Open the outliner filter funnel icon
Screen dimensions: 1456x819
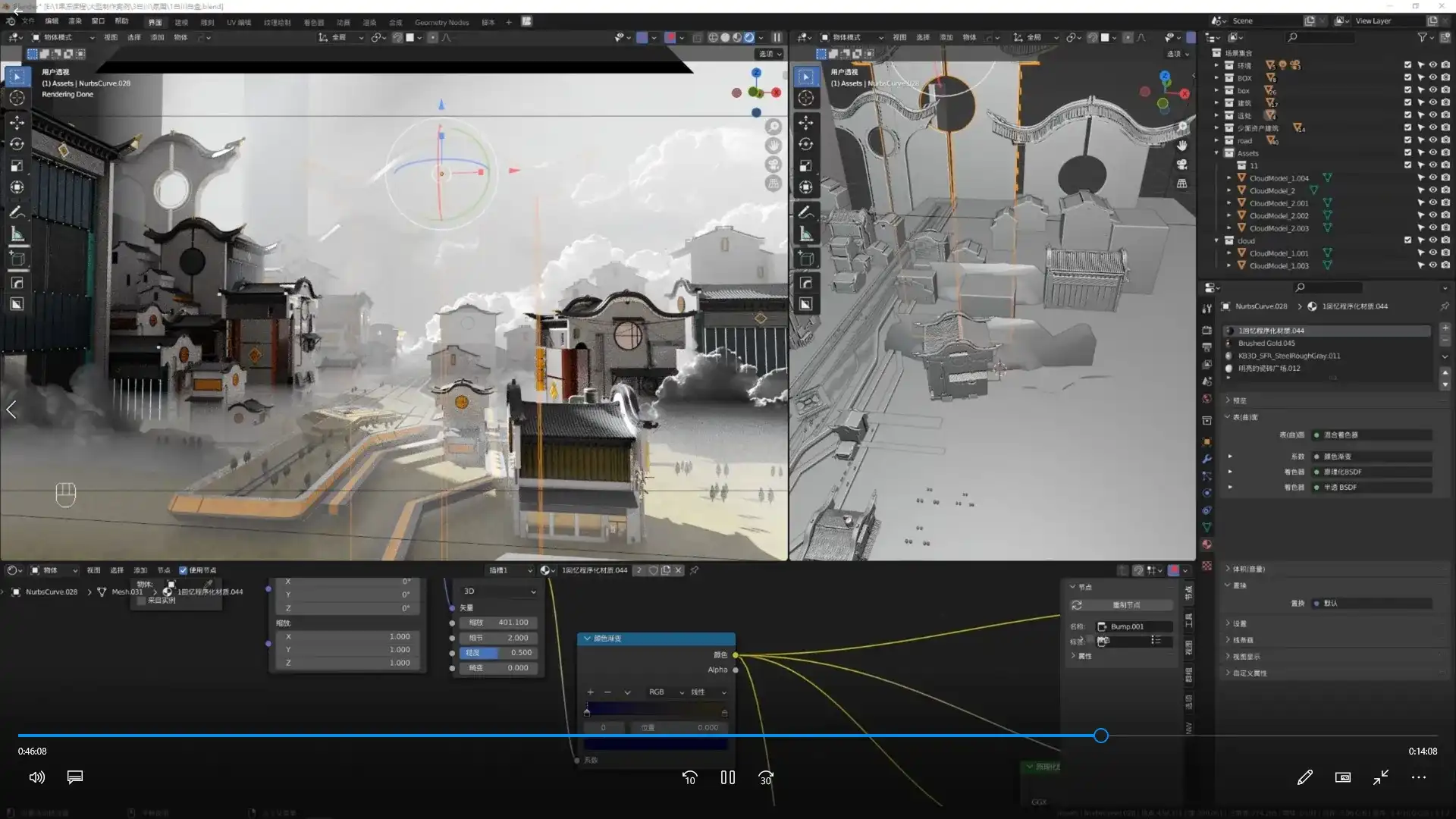(x=1423, y=37)
